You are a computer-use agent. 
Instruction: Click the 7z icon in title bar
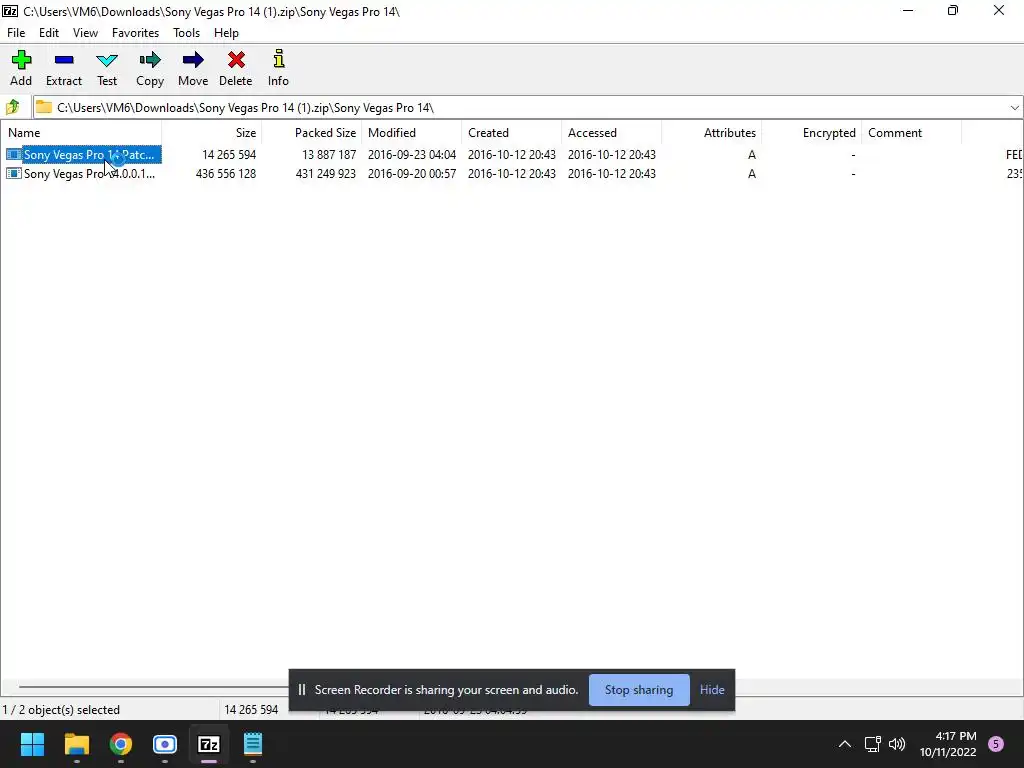click(x=10, y=11)
